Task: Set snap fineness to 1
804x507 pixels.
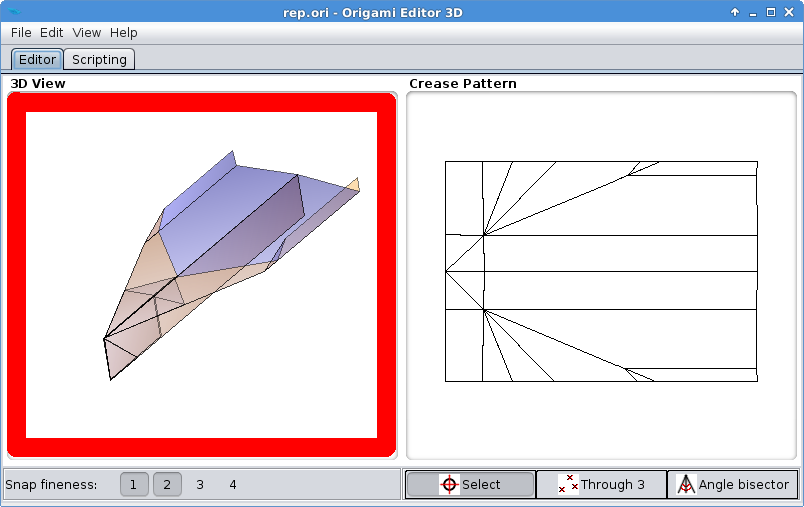Action: pyautogui.click(x=134, y=484)
